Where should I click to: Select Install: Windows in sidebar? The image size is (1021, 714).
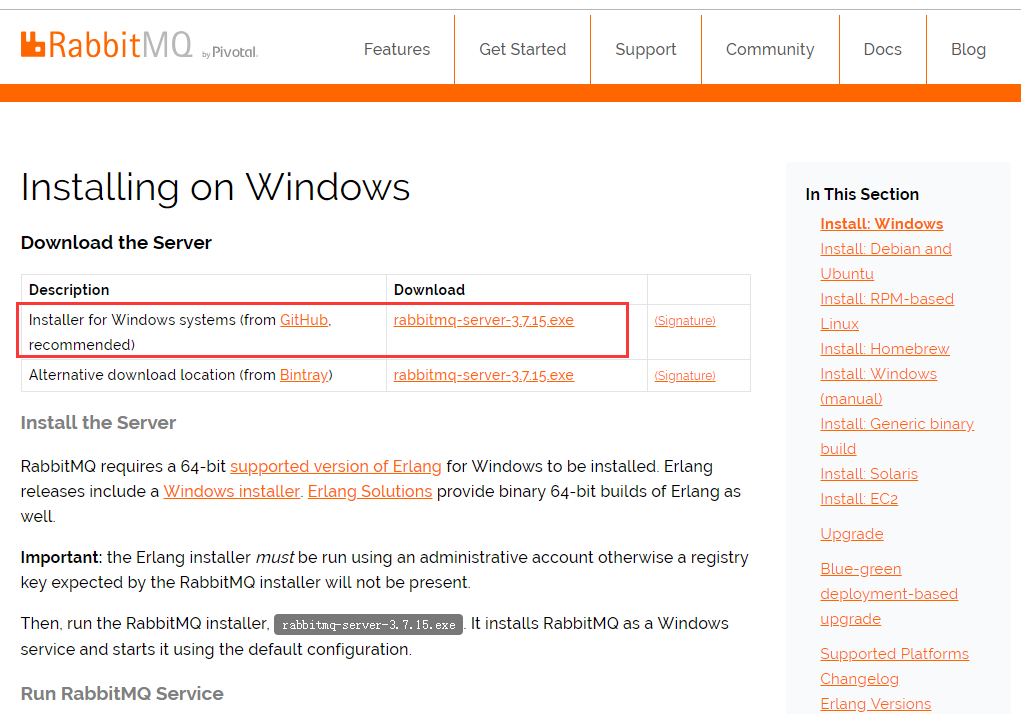click(882, 224)
